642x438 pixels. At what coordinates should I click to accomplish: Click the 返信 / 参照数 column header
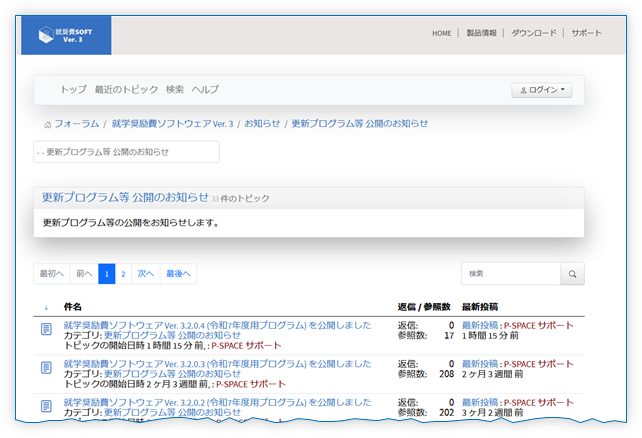coord(424,307)
